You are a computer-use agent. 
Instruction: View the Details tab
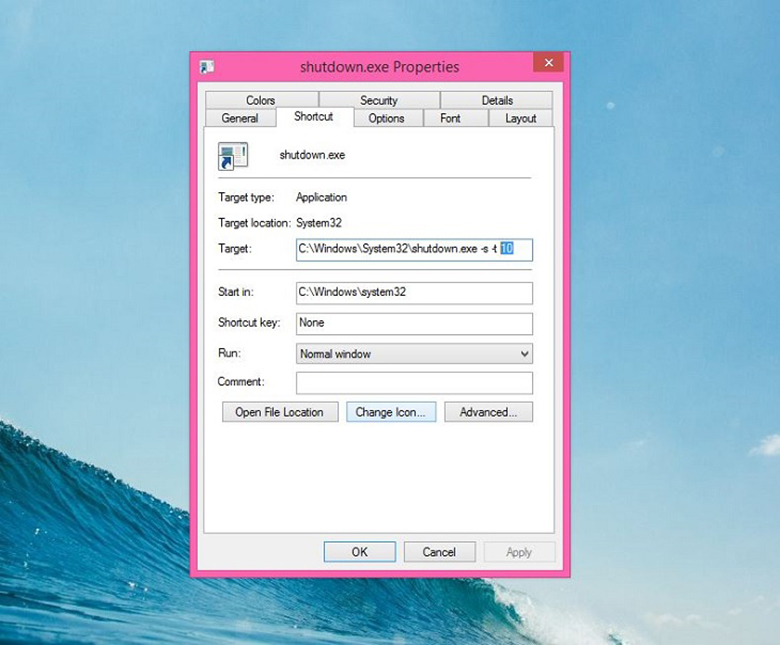[x=496, y=100]
